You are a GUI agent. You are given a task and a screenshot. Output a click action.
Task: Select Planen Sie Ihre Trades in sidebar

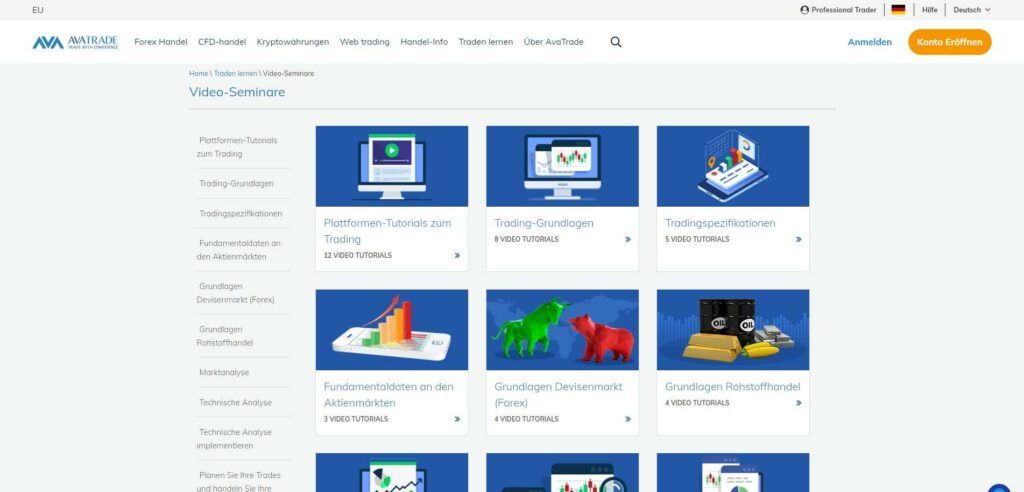coord(239,481)
